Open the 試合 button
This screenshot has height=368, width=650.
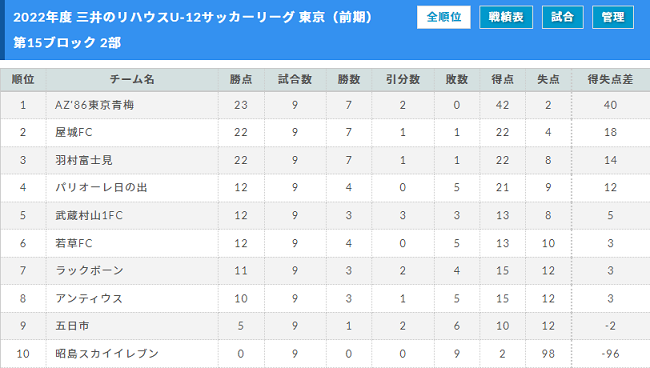563,17
